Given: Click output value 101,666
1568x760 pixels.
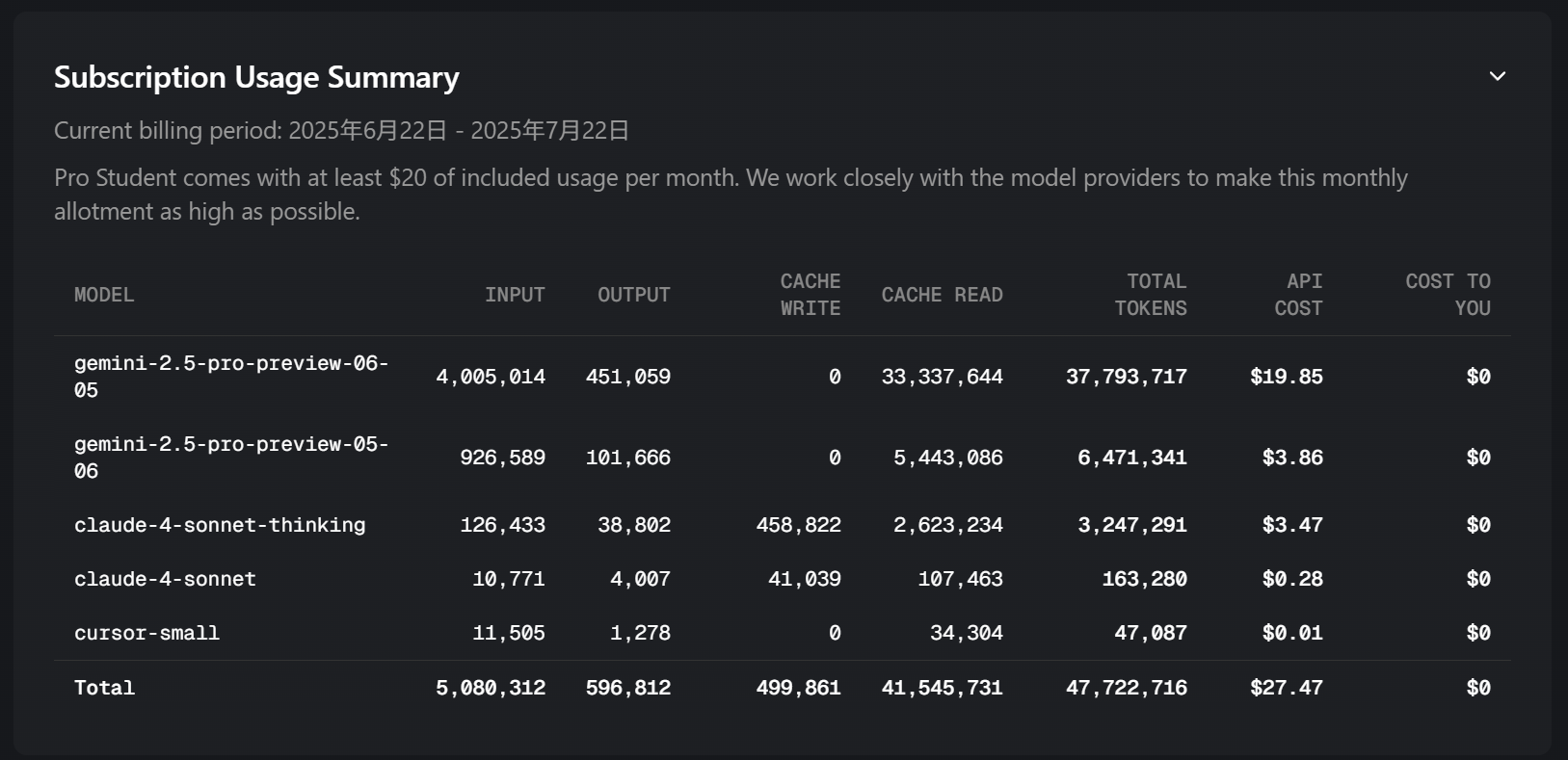Looking at the screenshot, I should 628,458.
